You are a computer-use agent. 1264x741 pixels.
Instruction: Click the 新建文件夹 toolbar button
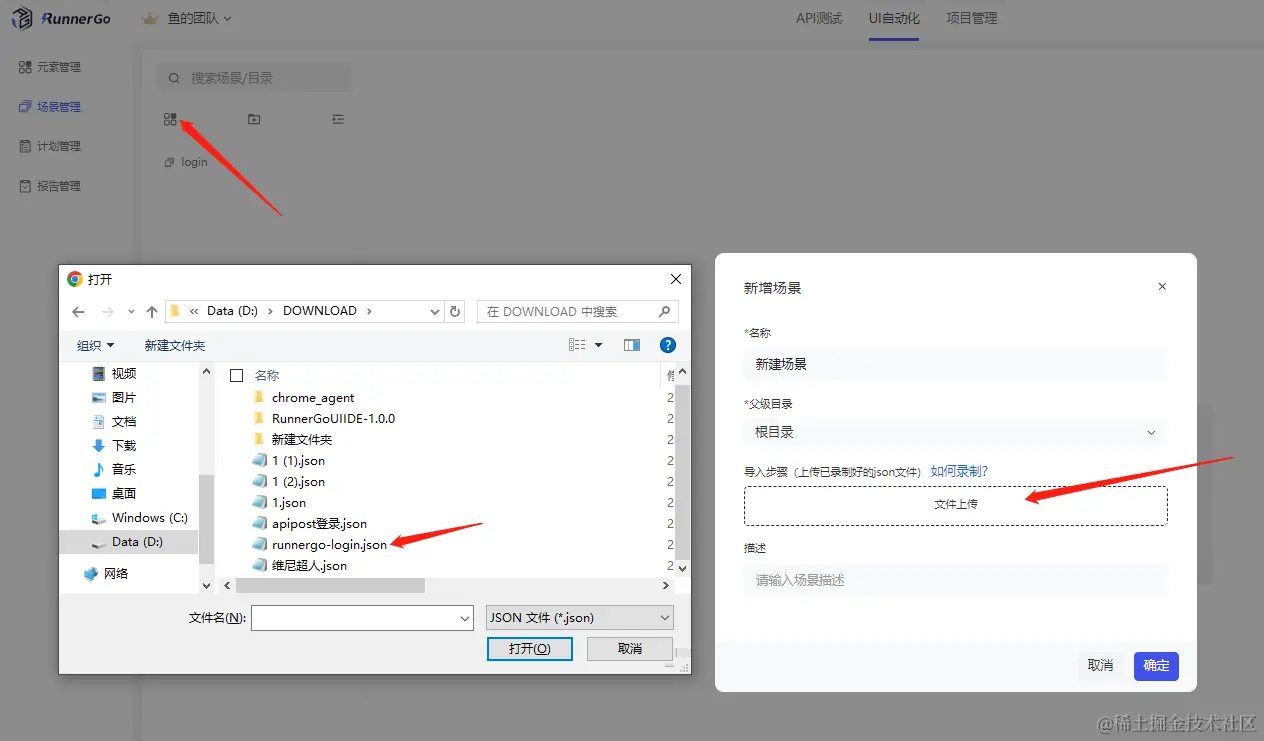pos(175,345)
